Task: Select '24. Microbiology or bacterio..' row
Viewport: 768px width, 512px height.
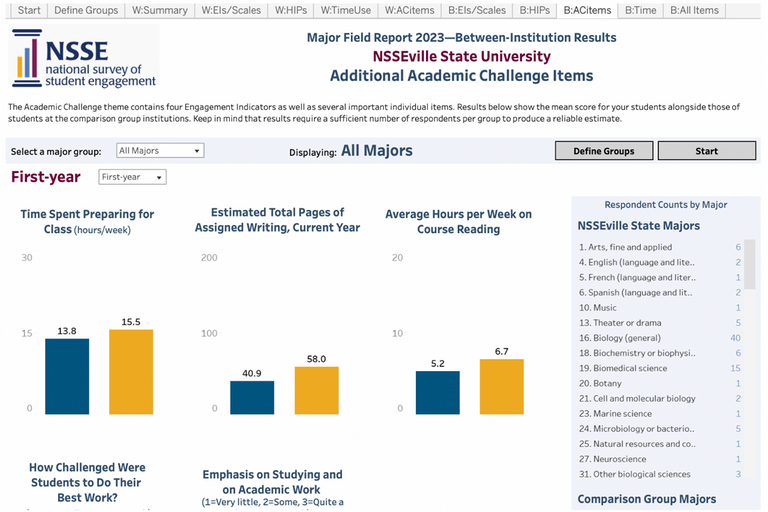Action: coord(659,429)
